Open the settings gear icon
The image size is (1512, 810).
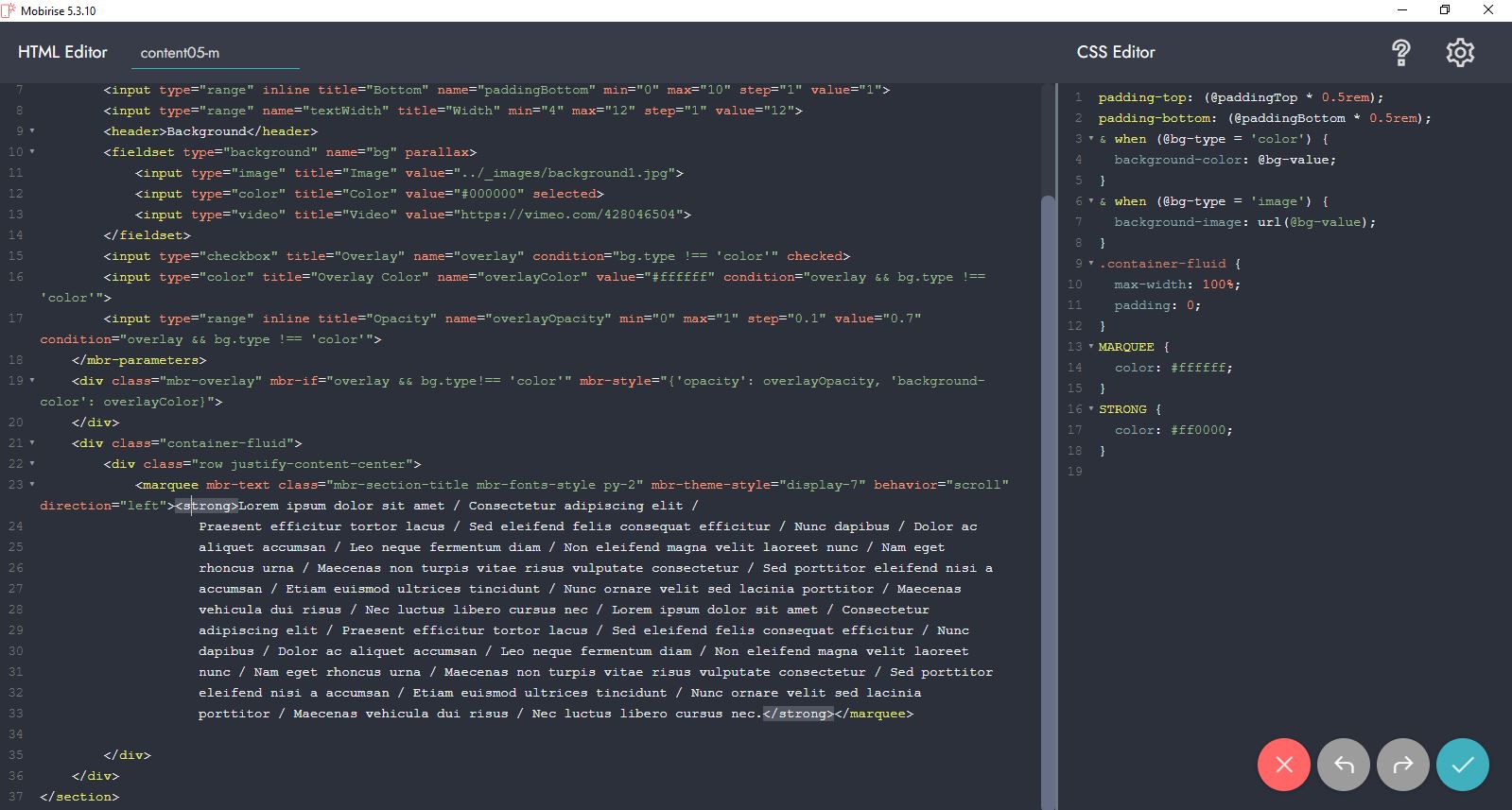(x=1459, y=53)
